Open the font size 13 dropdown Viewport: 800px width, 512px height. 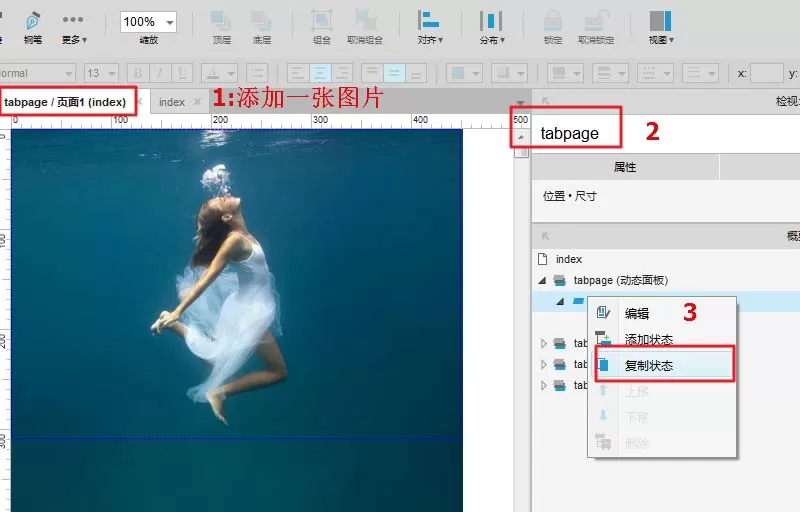[101, 73]
